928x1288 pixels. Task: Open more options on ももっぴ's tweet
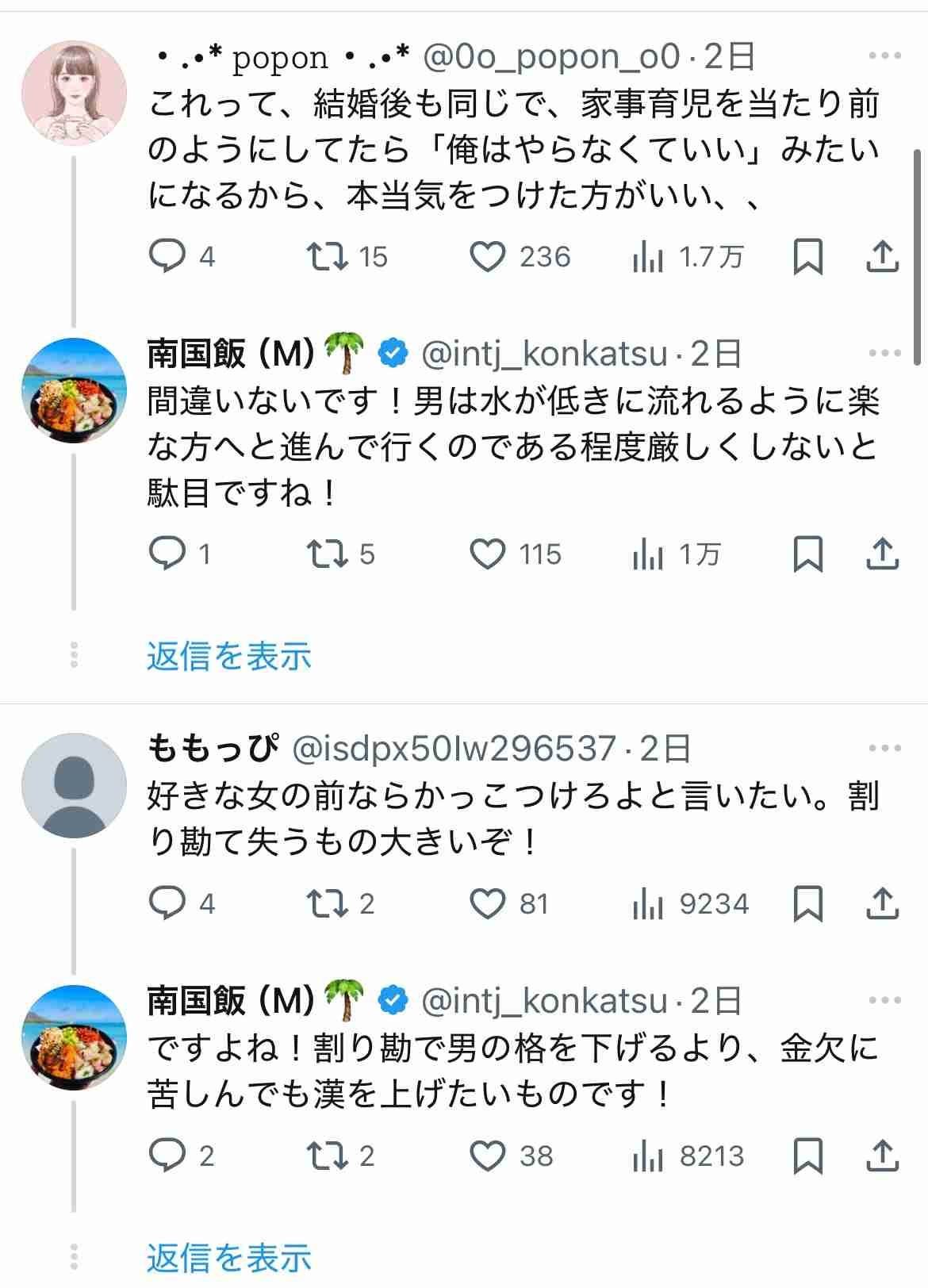coord(884,748)
